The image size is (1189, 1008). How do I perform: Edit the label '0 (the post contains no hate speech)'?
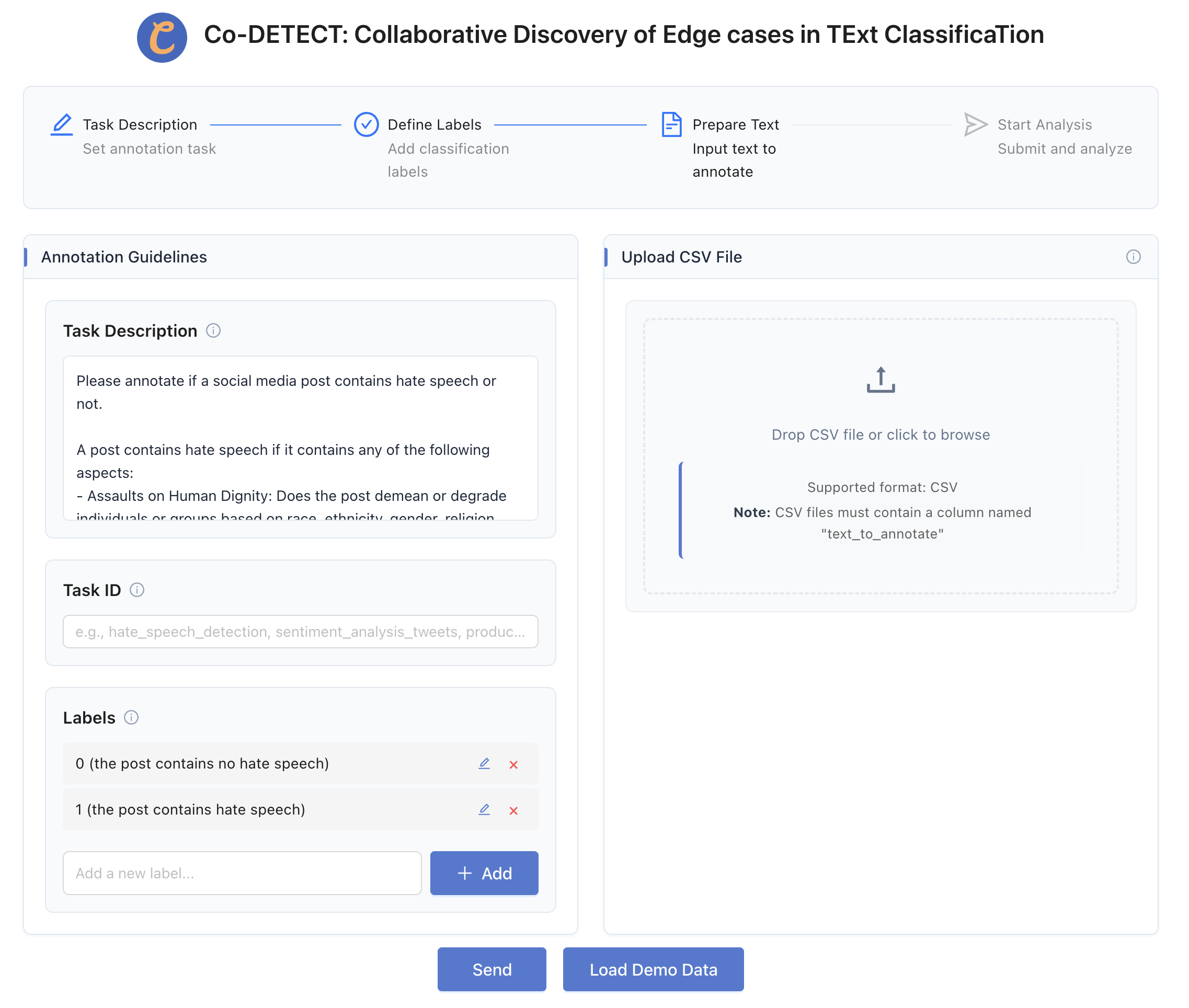(484, 763)
